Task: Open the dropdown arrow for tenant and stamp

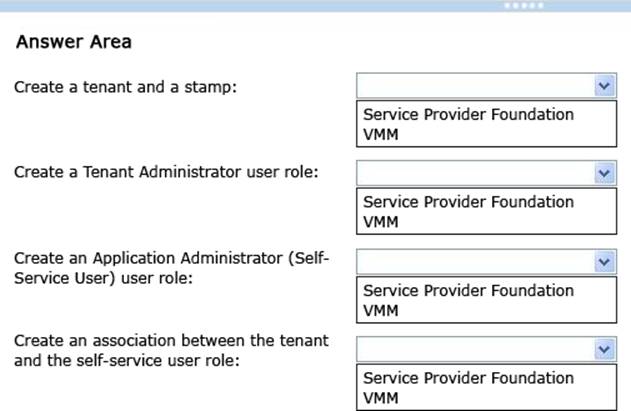Action: click(604, 87)
